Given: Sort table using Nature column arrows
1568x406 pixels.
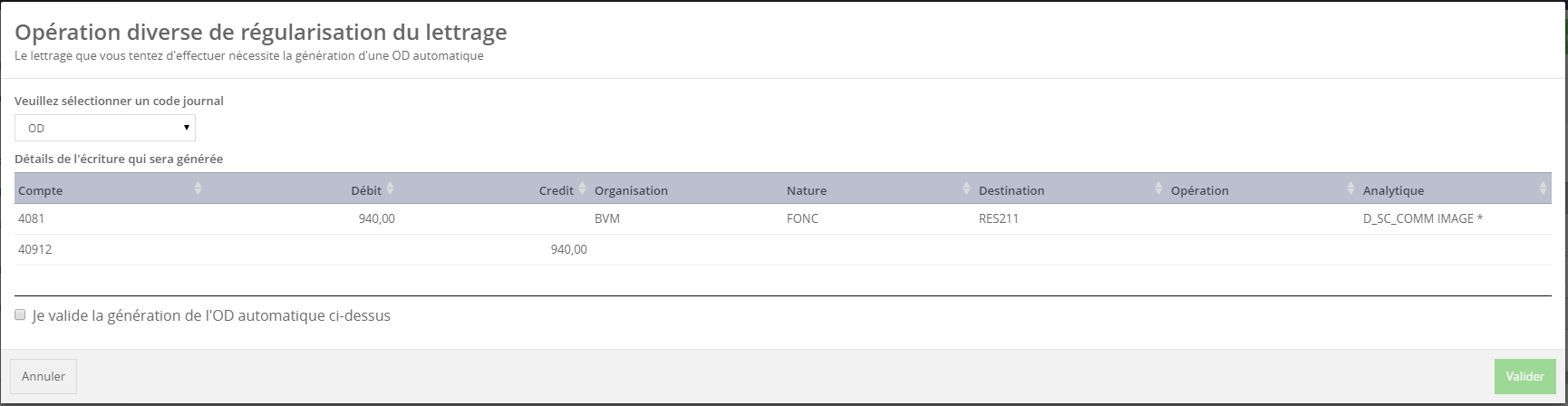Looking at the screenshot, I should (x=966, y=188).
